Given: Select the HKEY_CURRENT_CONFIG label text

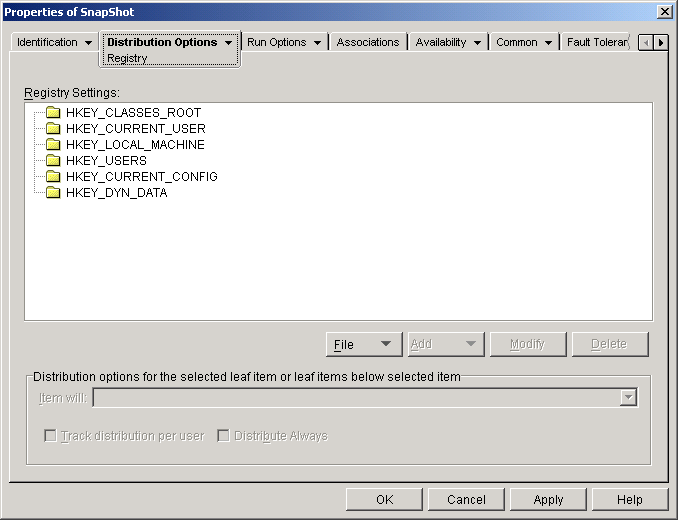Looking at the screenshot, I should [142, 177].
